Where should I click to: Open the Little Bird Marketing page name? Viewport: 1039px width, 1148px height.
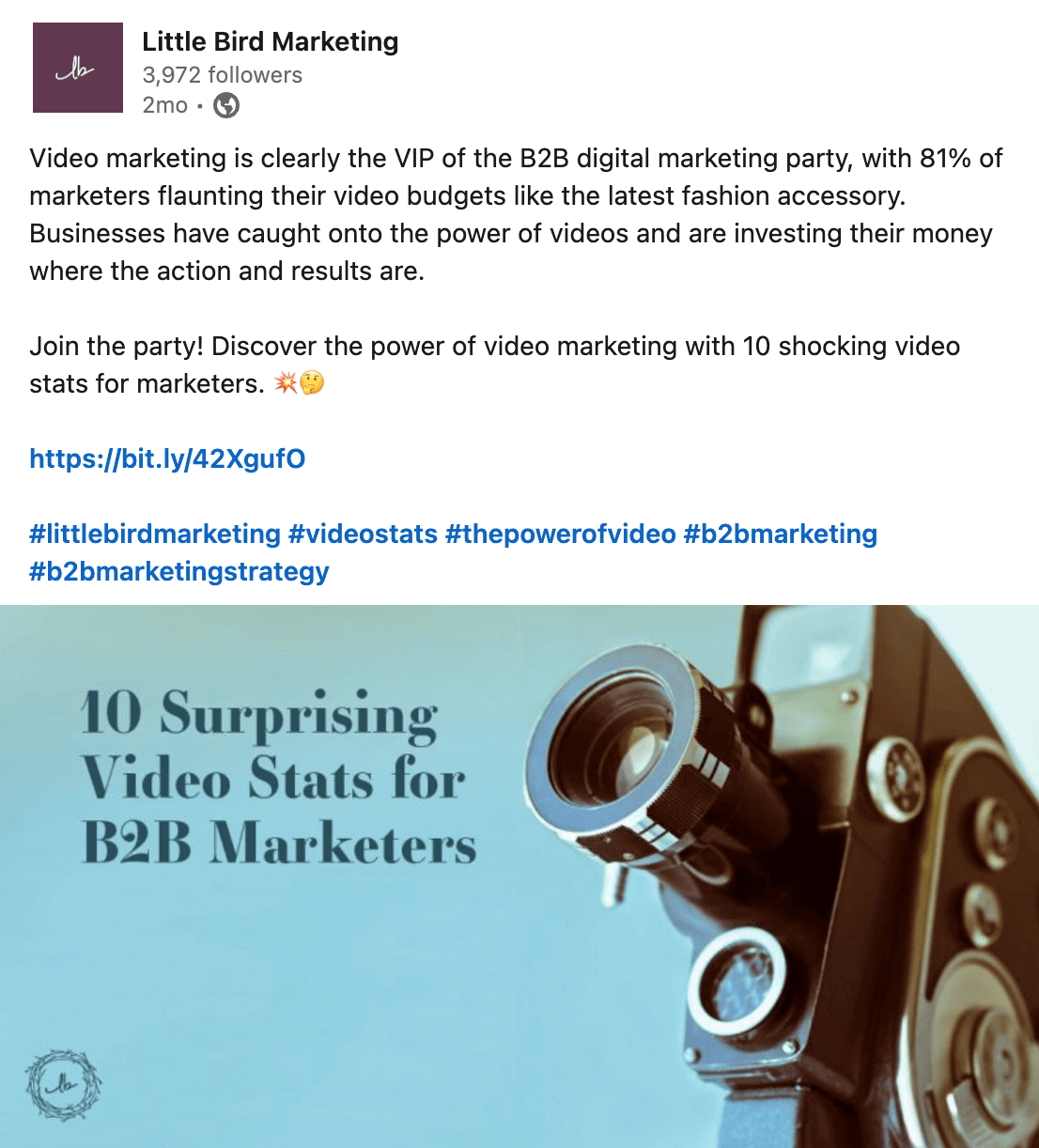[270, 41]
